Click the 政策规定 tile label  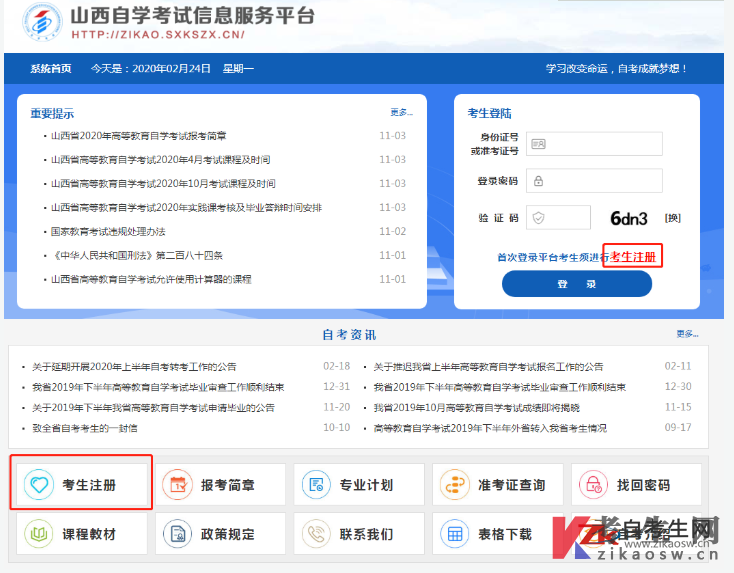pyautogui.click(x=228, y=534)
